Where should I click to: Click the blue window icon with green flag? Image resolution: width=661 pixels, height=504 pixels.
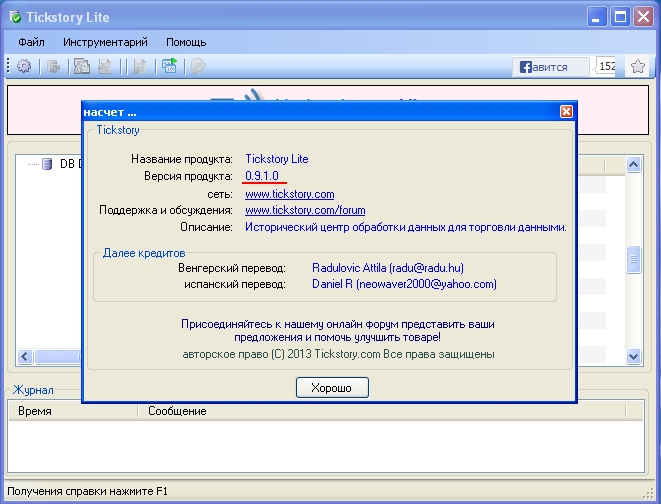(169, 66)
